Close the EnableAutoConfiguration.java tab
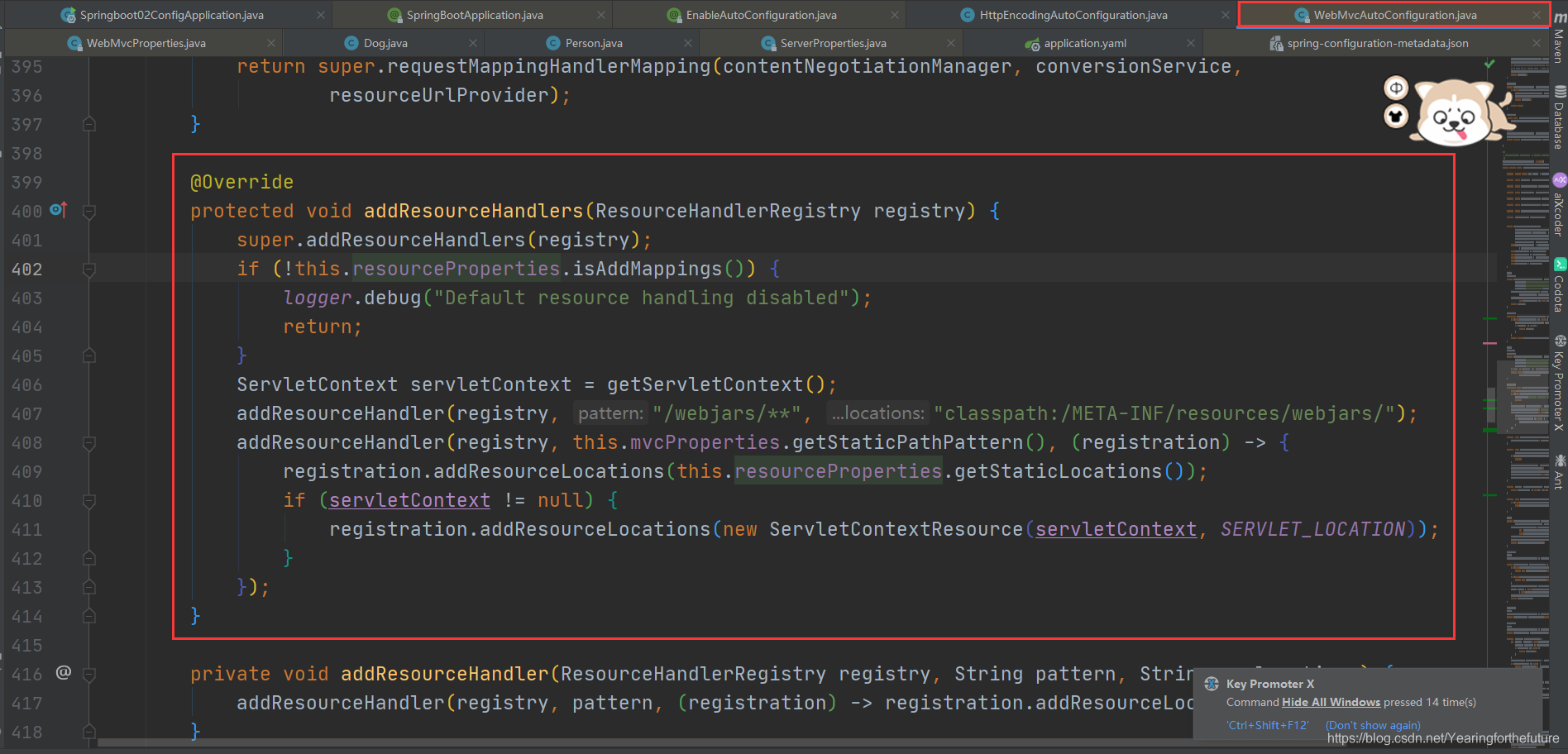1568x754 pixels. (x=895, y=15)
